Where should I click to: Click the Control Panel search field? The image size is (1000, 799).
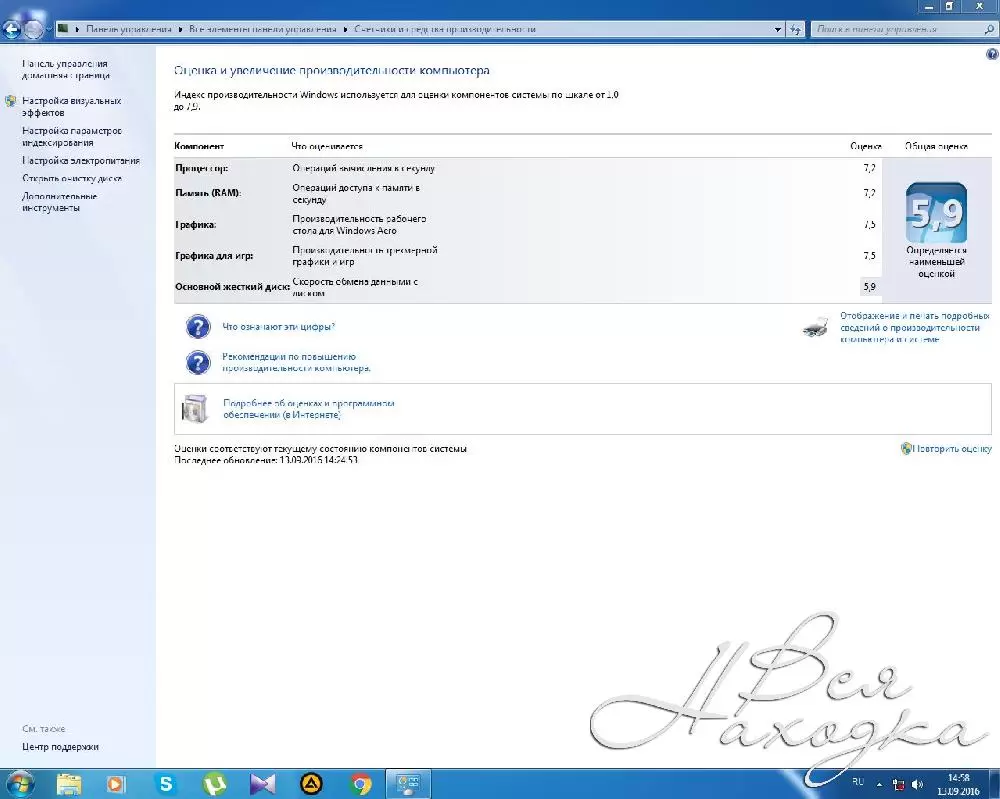(x=900, y=29)
